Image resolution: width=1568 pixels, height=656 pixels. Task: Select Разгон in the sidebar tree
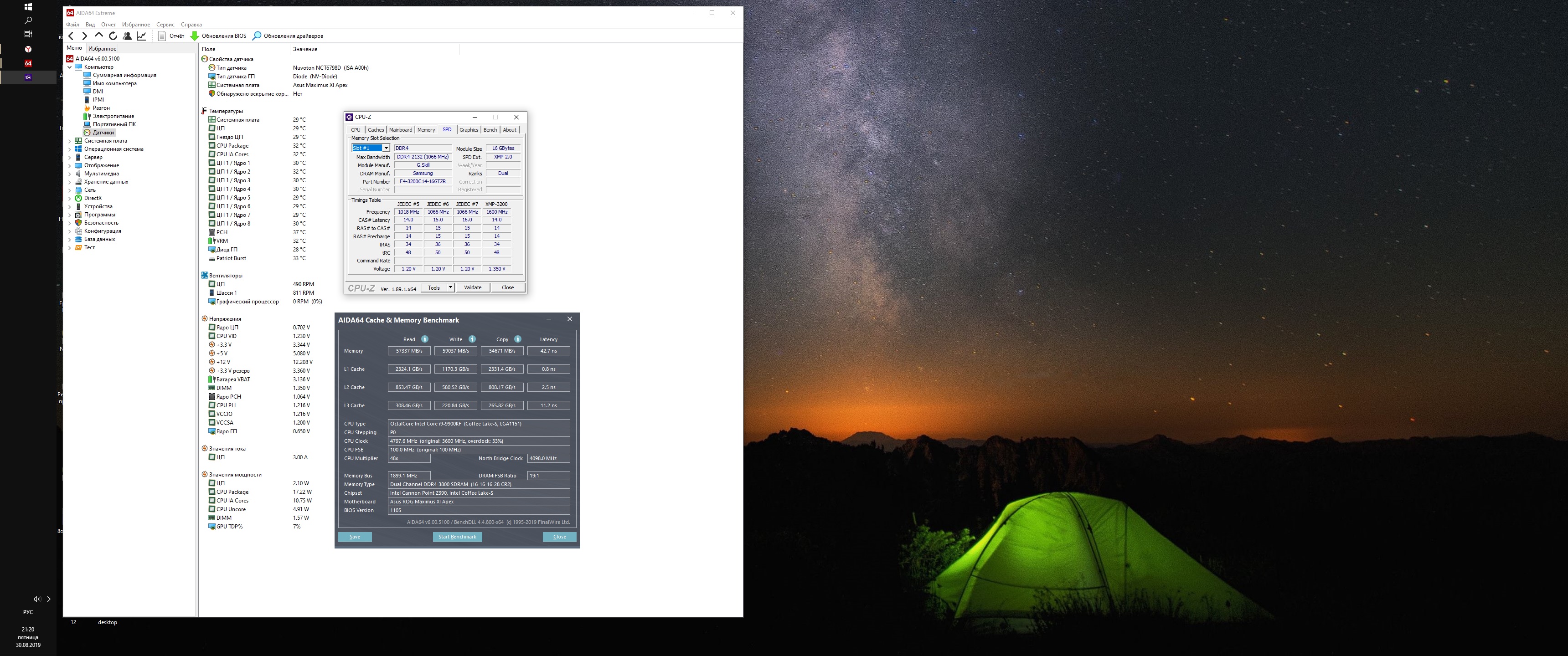click(x=101, y=108)
